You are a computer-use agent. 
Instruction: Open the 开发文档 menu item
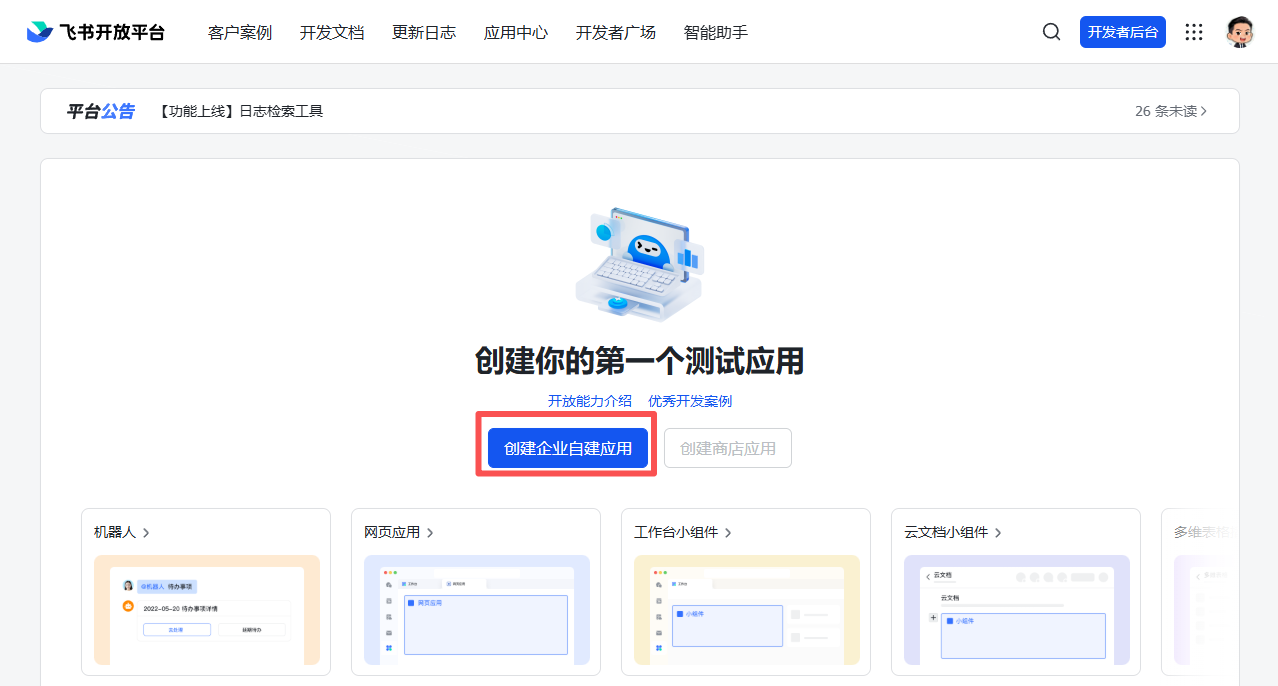pyautogui.click(x=332, y=32)
